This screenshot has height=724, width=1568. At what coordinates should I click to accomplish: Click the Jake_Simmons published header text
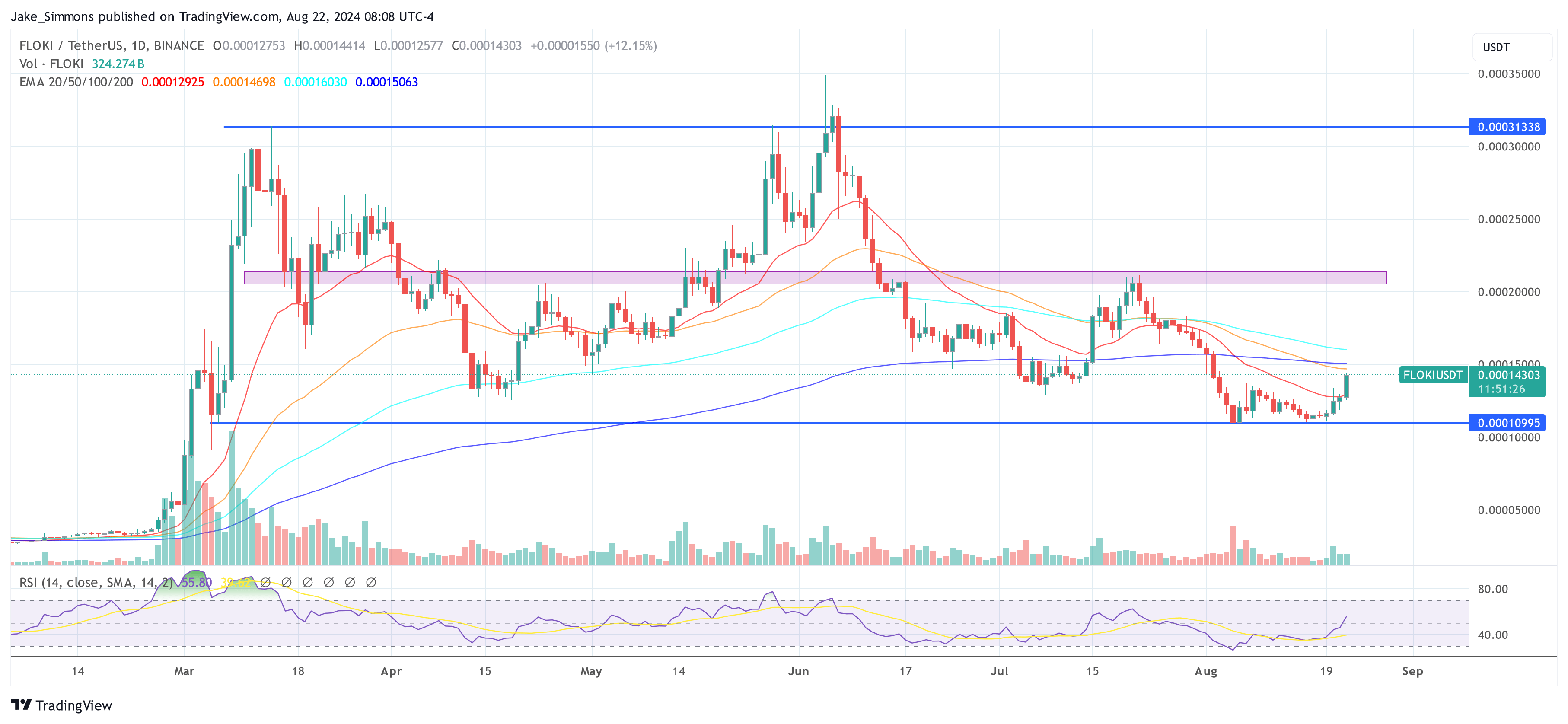tap(222, 16)
